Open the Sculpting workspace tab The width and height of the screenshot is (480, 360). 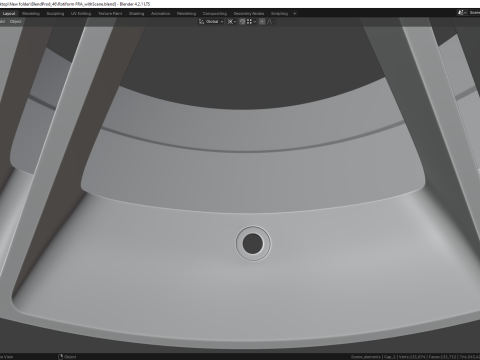[x=55, y=14]
